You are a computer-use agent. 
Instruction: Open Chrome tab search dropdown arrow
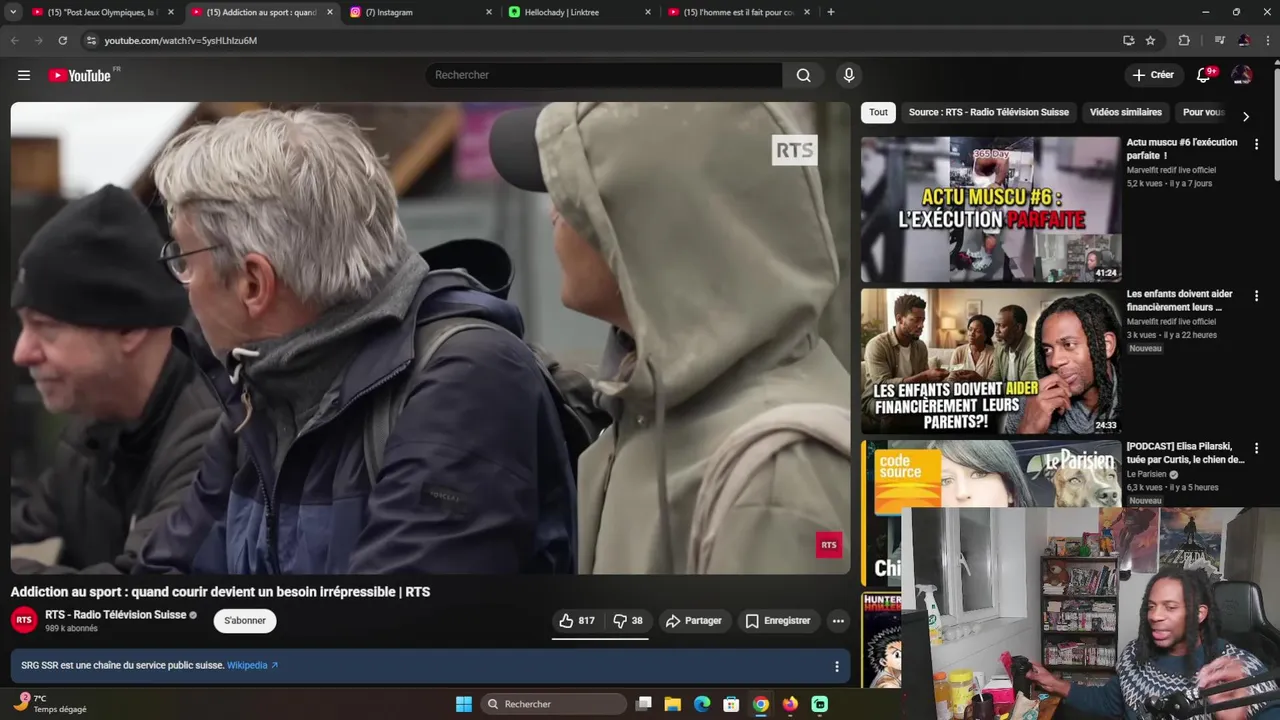pyautogui.click(x=13, y=12)
